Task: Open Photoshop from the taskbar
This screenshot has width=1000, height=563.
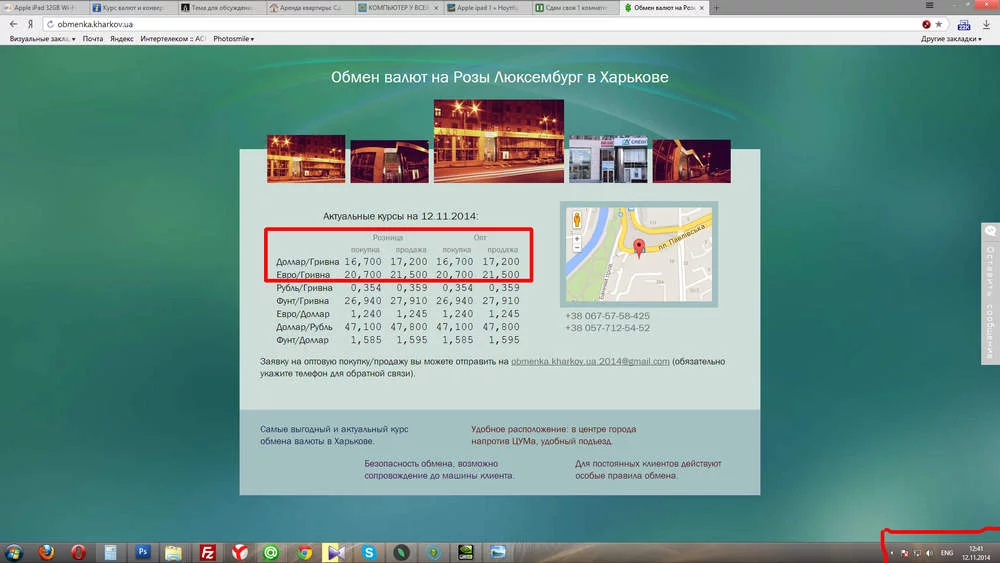Action: pyautogui.click(x=142, y=552)
